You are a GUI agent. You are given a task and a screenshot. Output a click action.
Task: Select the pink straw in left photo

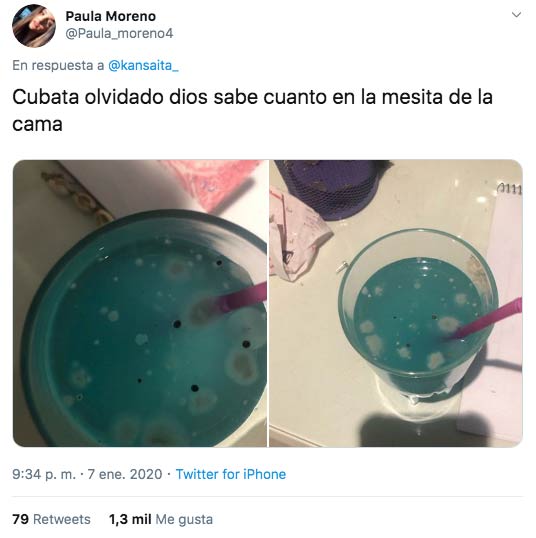point(240,298)
